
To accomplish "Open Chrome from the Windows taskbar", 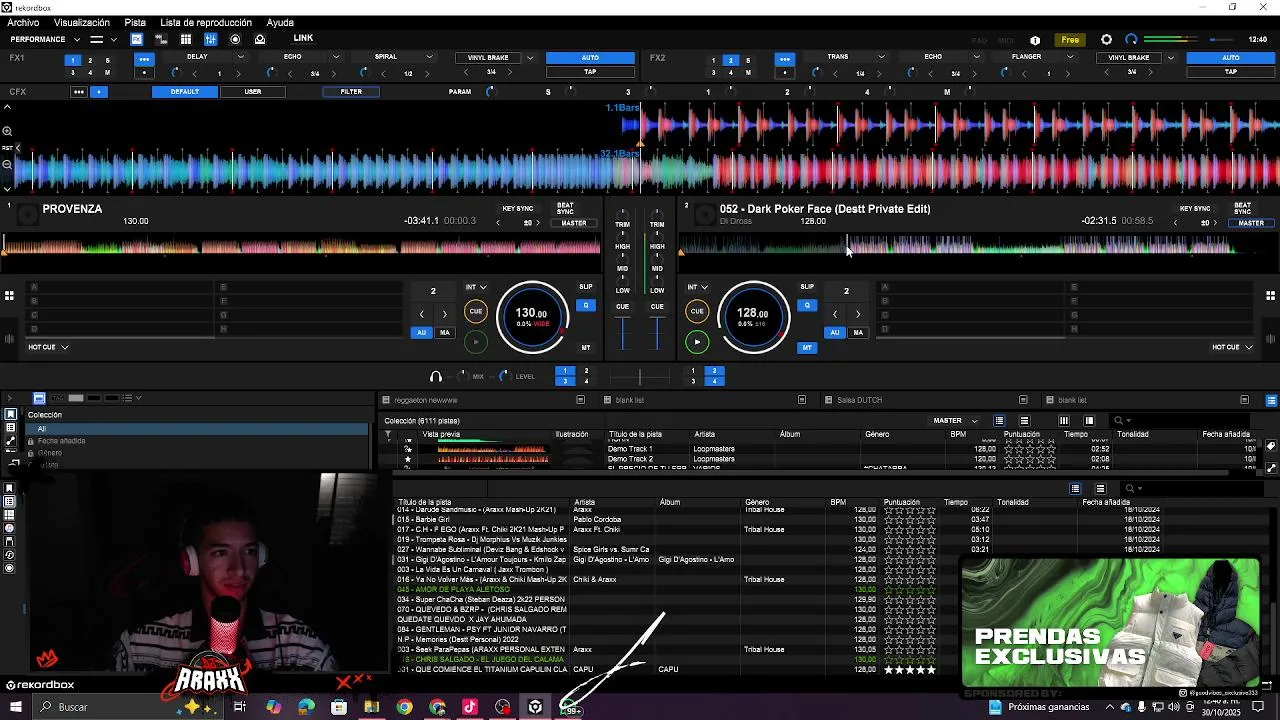I will [404, 707].
